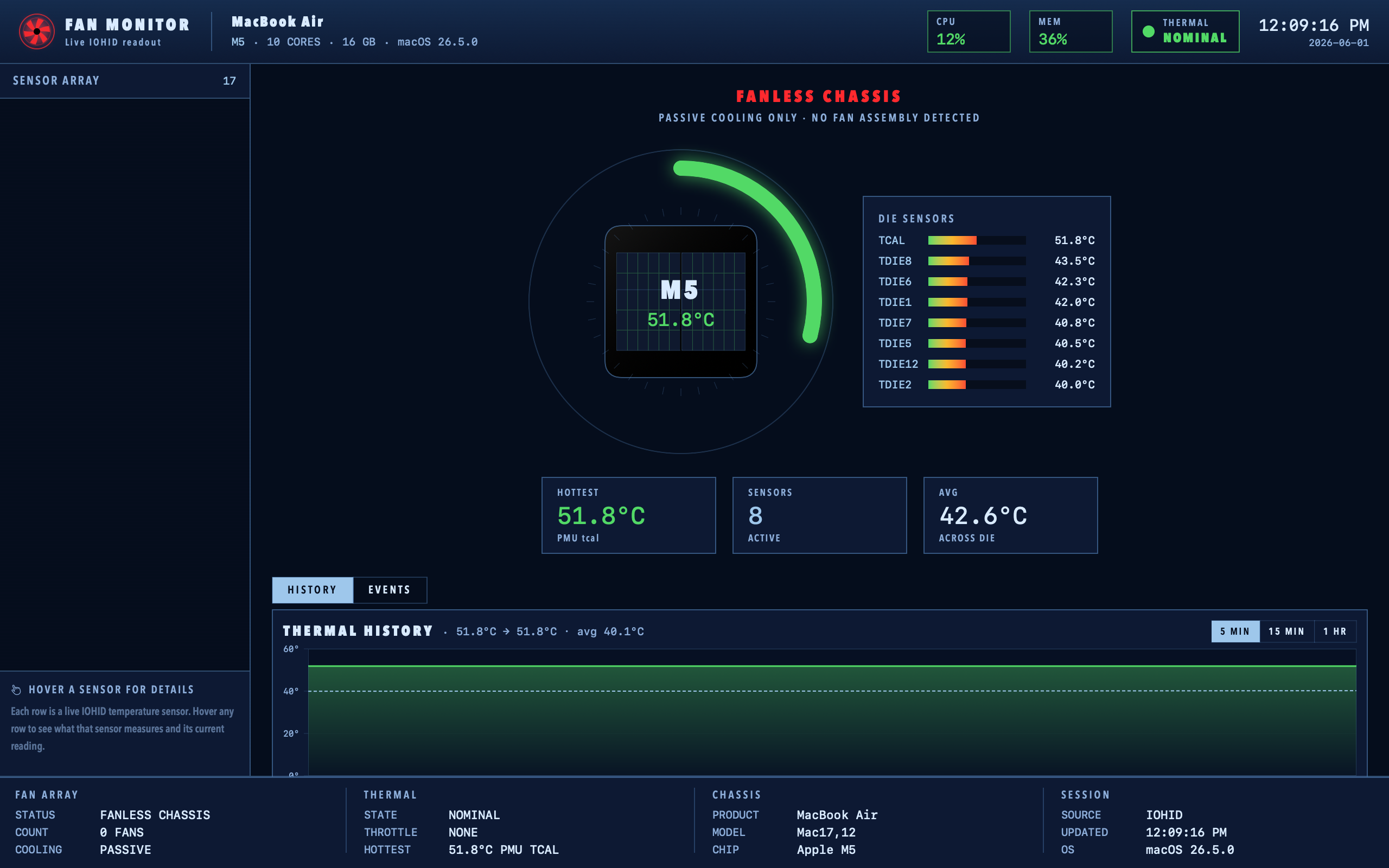Image resolution: width=1389 pixels, height=868 pixels.
Task: Click the thermal history chart area
Action: pos(832,712)
